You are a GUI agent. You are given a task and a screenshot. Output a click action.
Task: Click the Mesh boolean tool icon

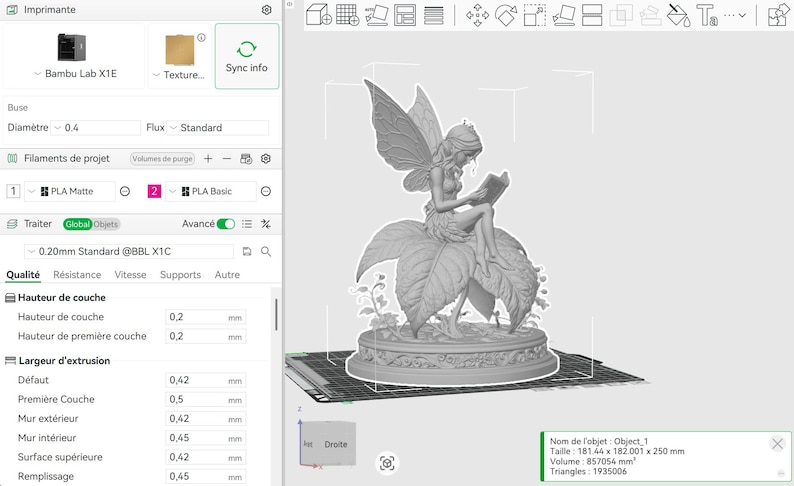coord(621,15)
